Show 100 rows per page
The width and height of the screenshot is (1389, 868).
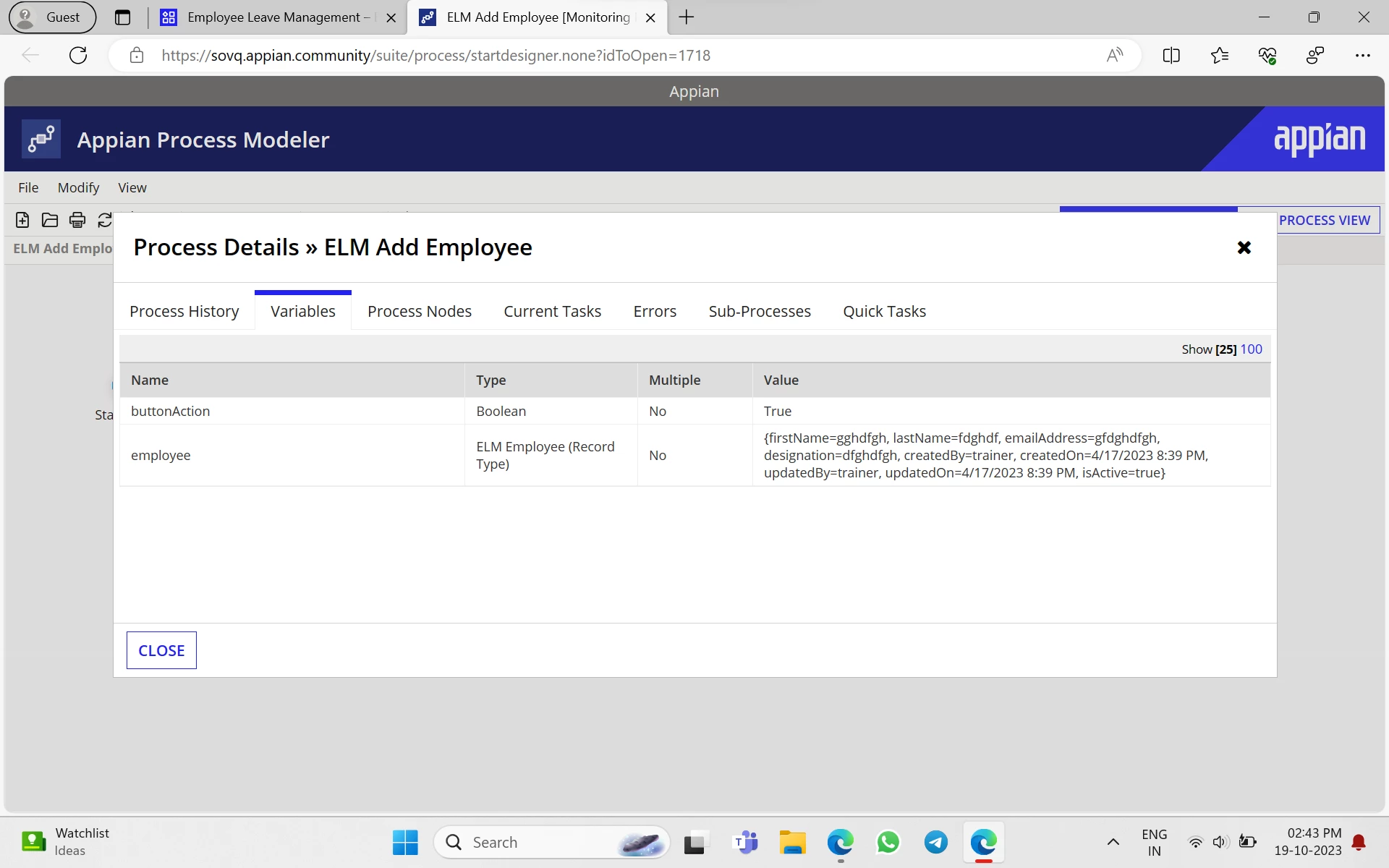[1252, 349]
